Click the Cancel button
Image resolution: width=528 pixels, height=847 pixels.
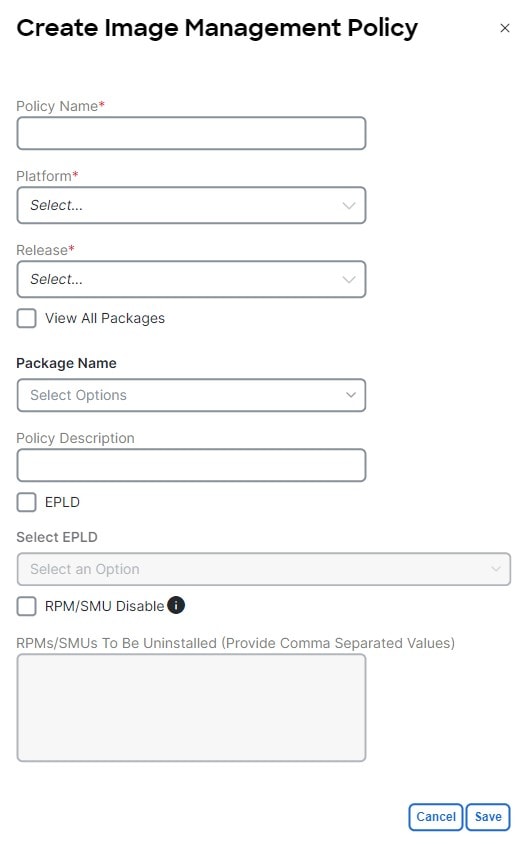tap(436, 817)
